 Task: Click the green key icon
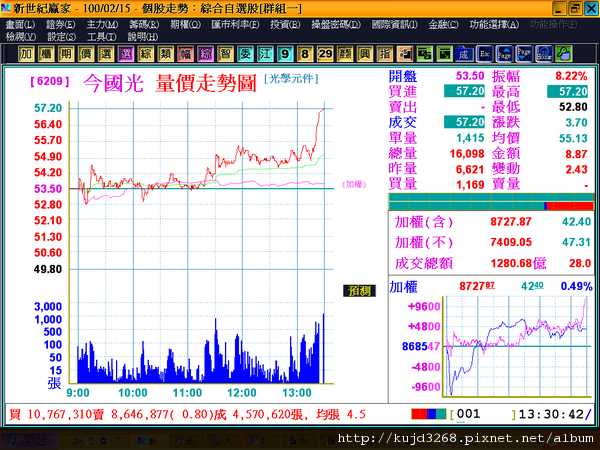click(x=564, y=54)
